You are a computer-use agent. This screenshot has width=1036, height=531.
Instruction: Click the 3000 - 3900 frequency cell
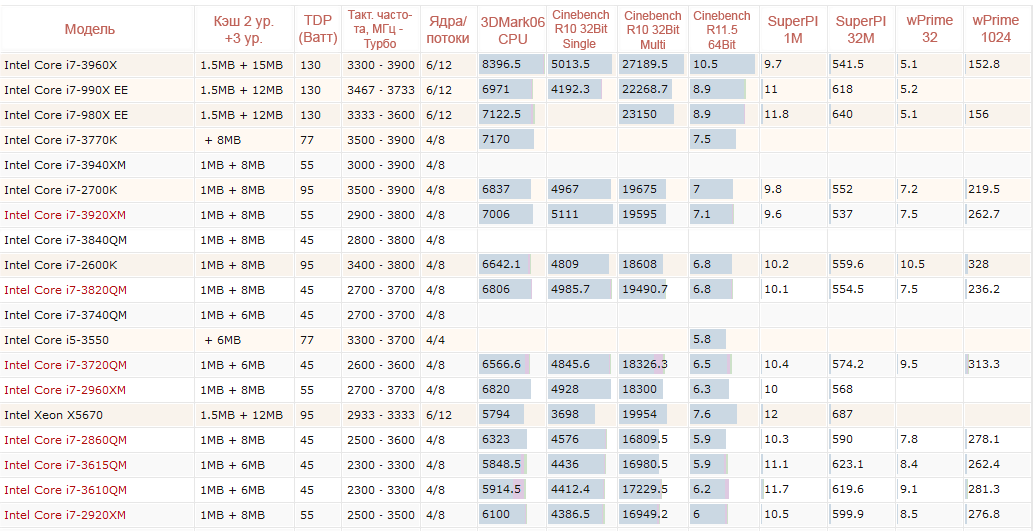(380, 165)
